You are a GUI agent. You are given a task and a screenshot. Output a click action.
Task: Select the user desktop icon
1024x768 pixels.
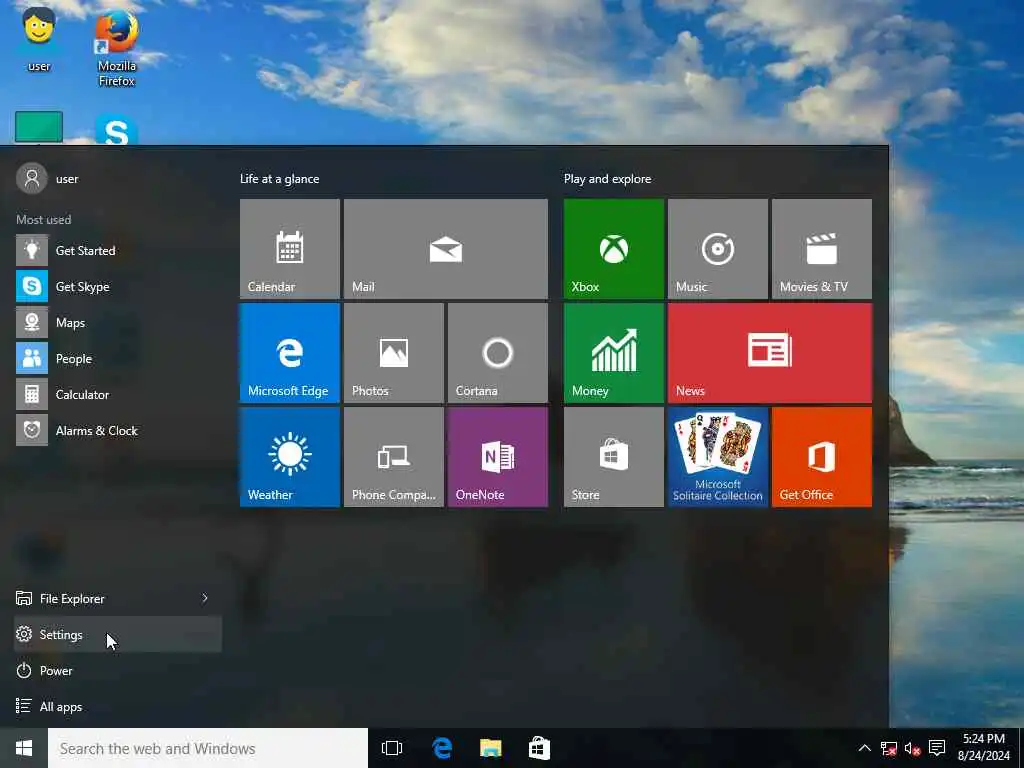point(39,38)
